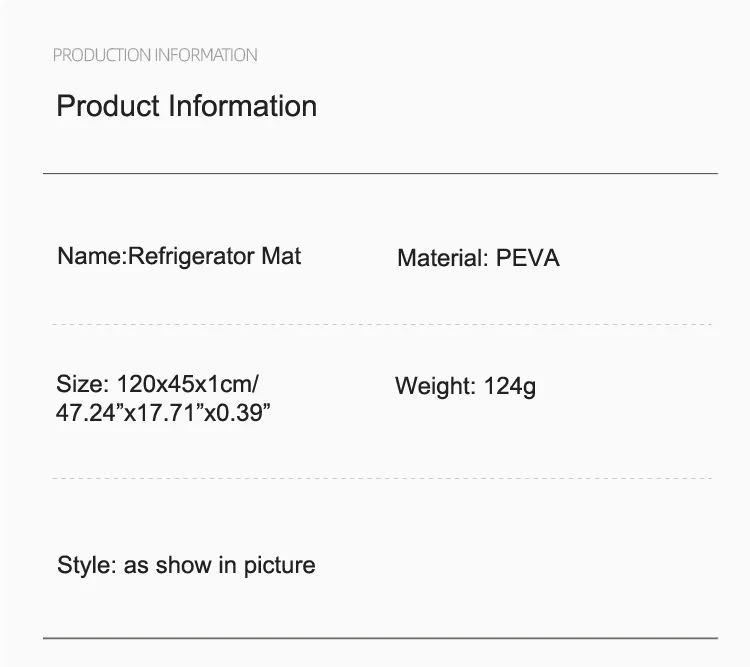This screenshot has width=750, height=667.
Task: Click the Product Information heading
Action: (186, 106)
